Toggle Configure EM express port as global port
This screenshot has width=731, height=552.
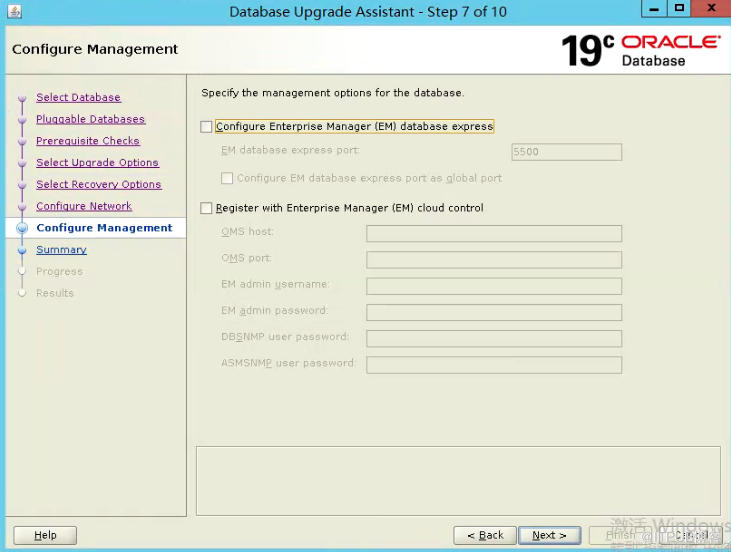(x=227, y=178)
